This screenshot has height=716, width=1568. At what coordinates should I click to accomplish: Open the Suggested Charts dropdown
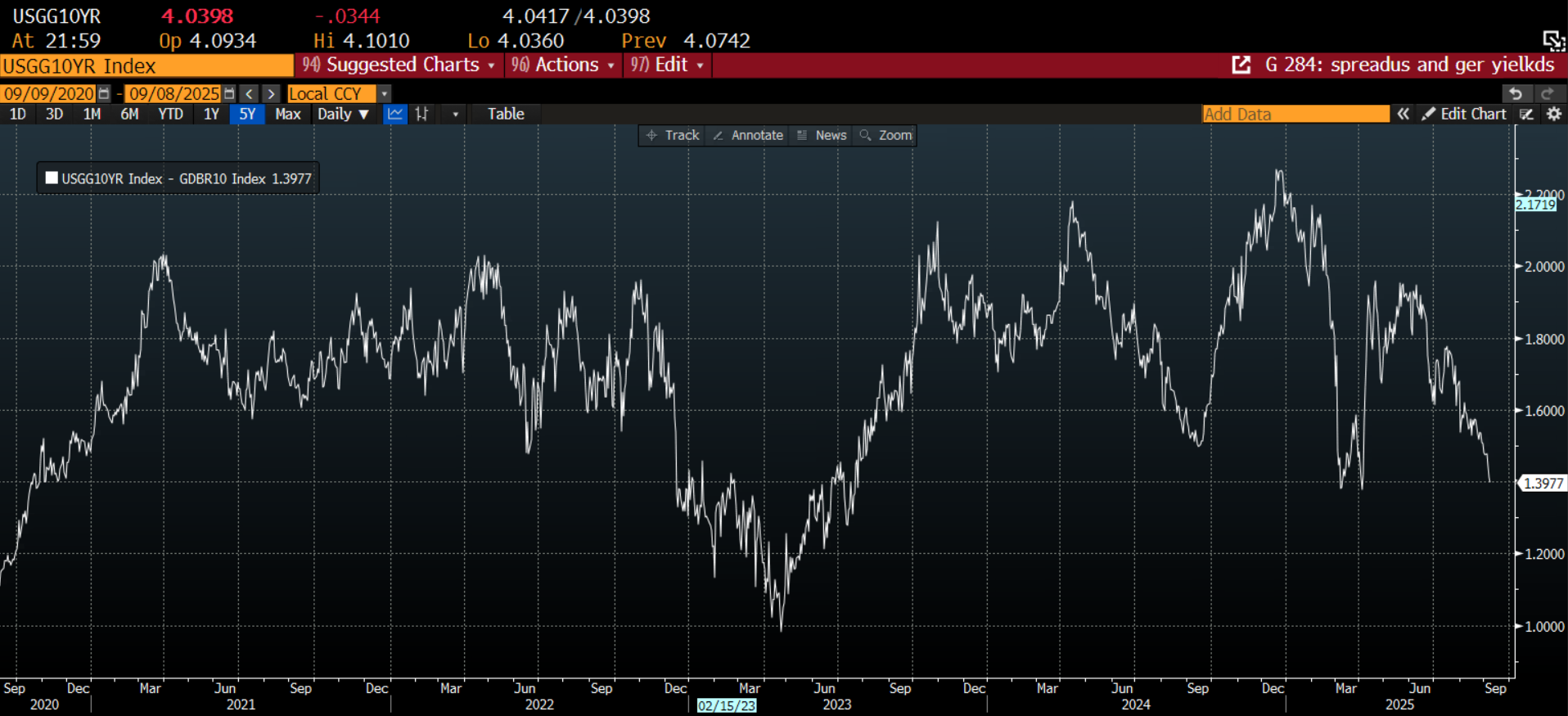tap(399, 65)
